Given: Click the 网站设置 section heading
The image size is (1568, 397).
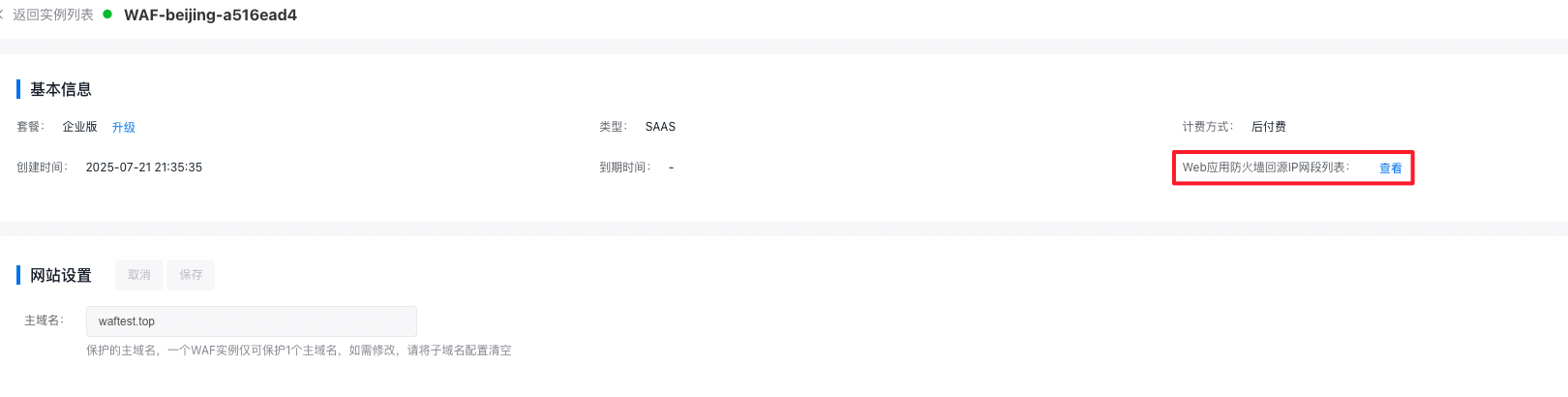Looking at the screenshot, I should coord(61,275).
